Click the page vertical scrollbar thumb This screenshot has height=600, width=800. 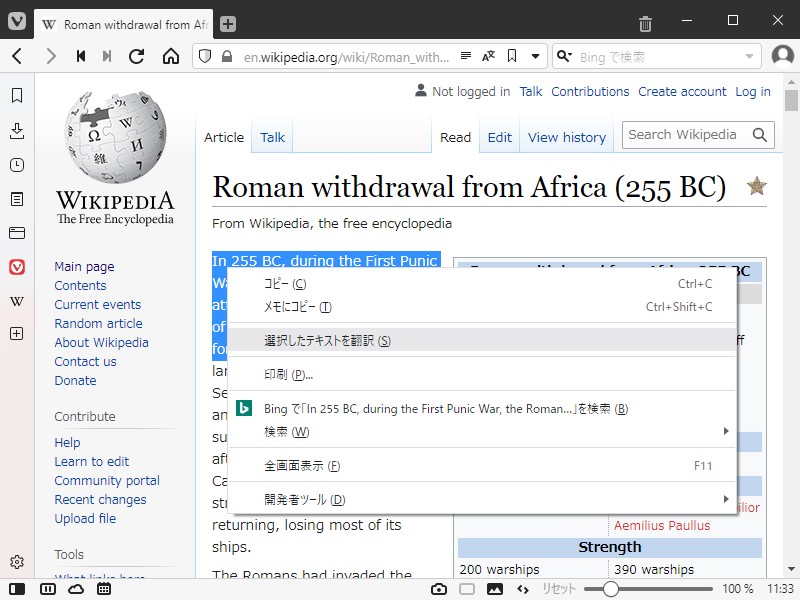click(791, 100)
